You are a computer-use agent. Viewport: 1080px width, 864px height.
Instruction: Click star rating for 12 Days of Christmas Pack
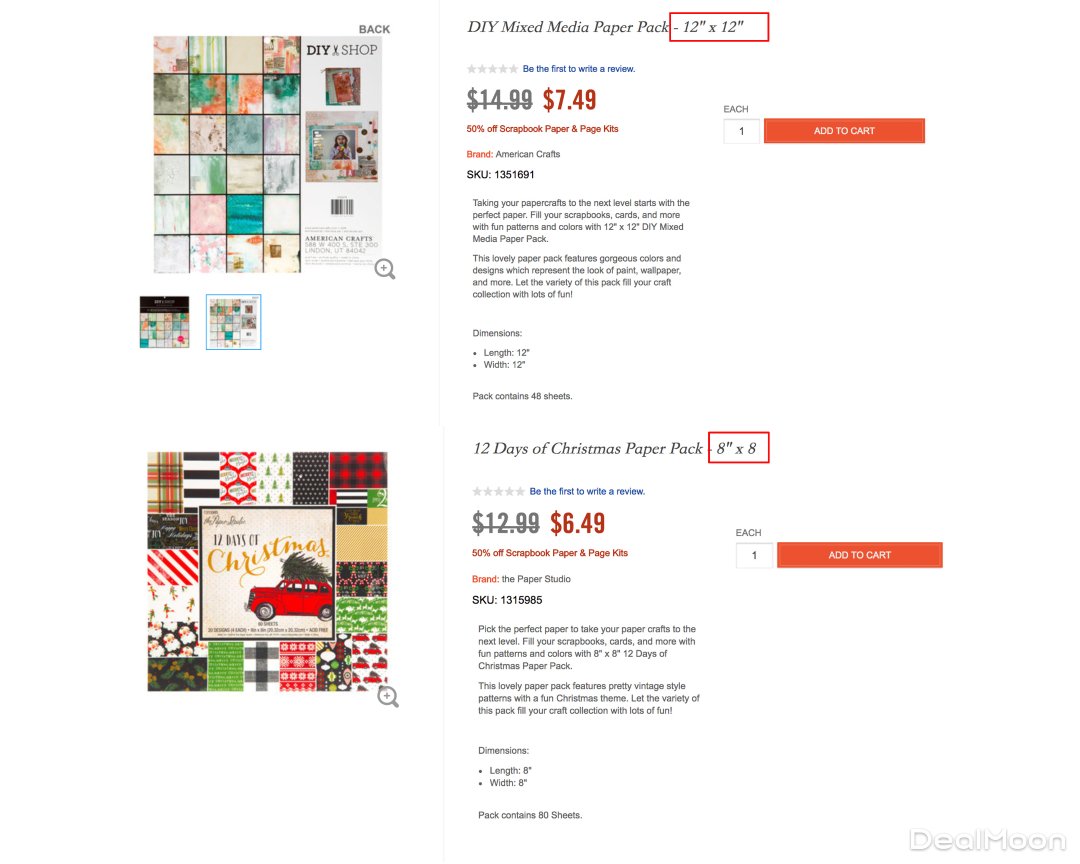(x=498, y=491)
